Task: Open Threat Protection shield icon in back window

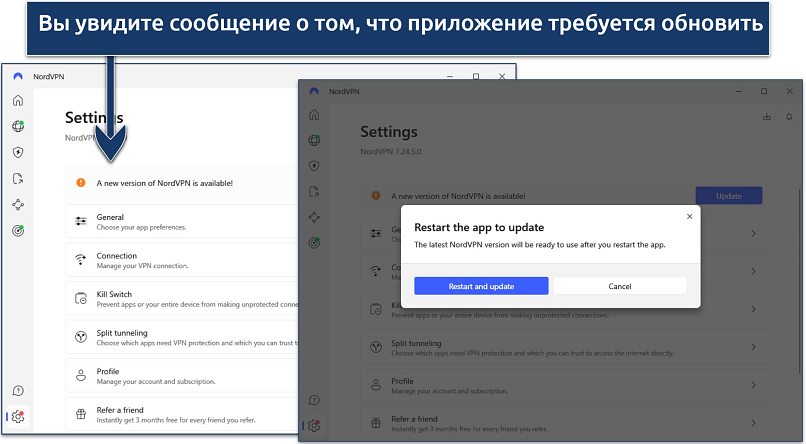Action: 18,152
